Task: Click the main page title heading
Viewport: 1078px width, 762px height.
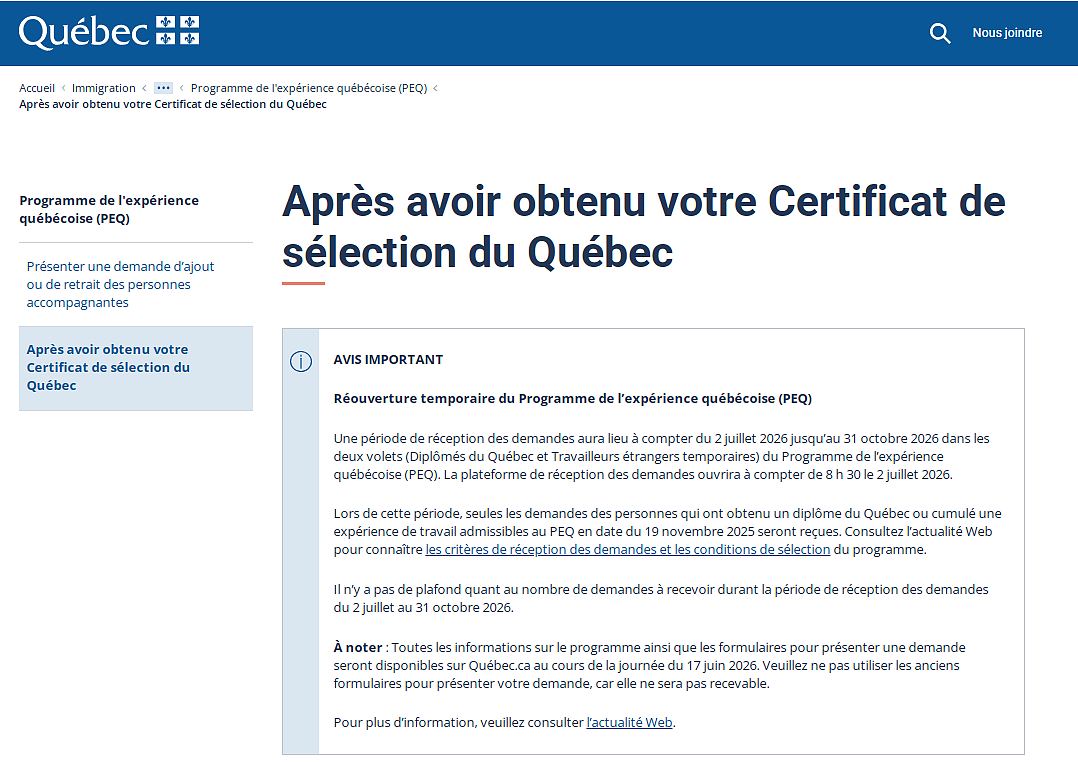Action: [x=644, y=226]
